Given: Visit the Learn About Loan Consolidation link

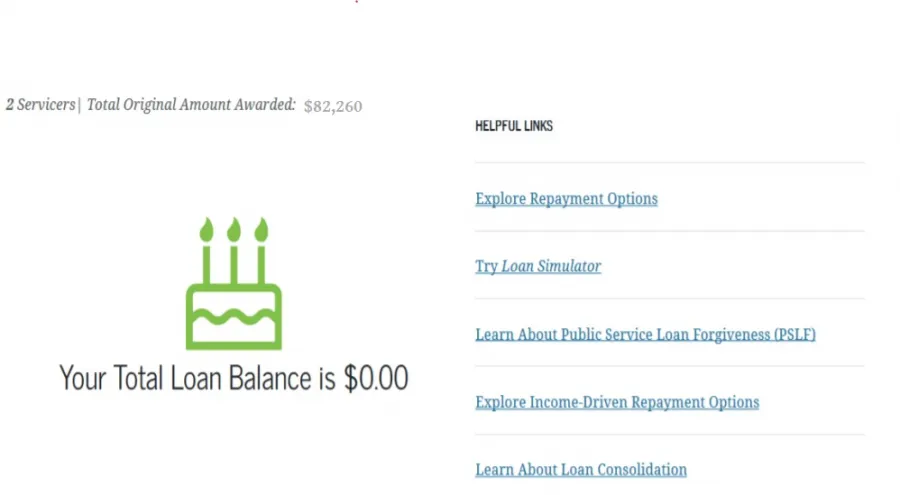Looking at the screenshot, I should pos(581,470).
